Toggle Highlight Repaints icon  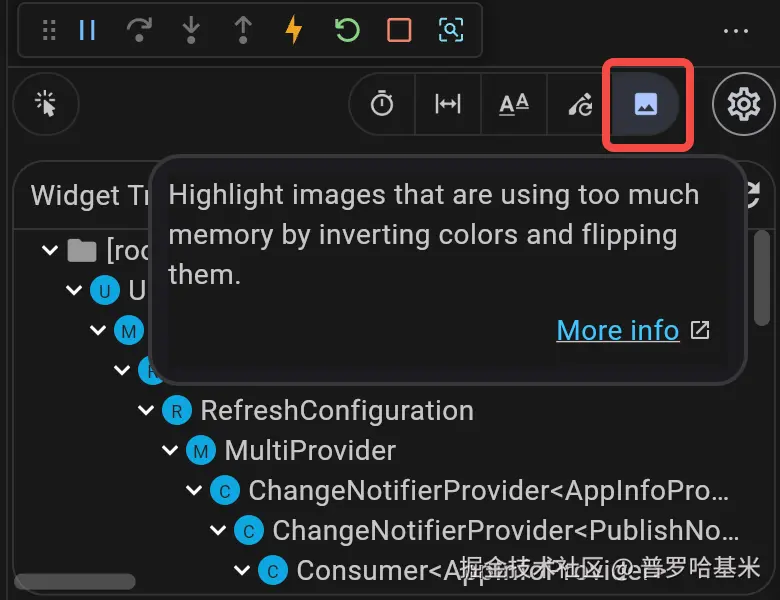(580, 104)
